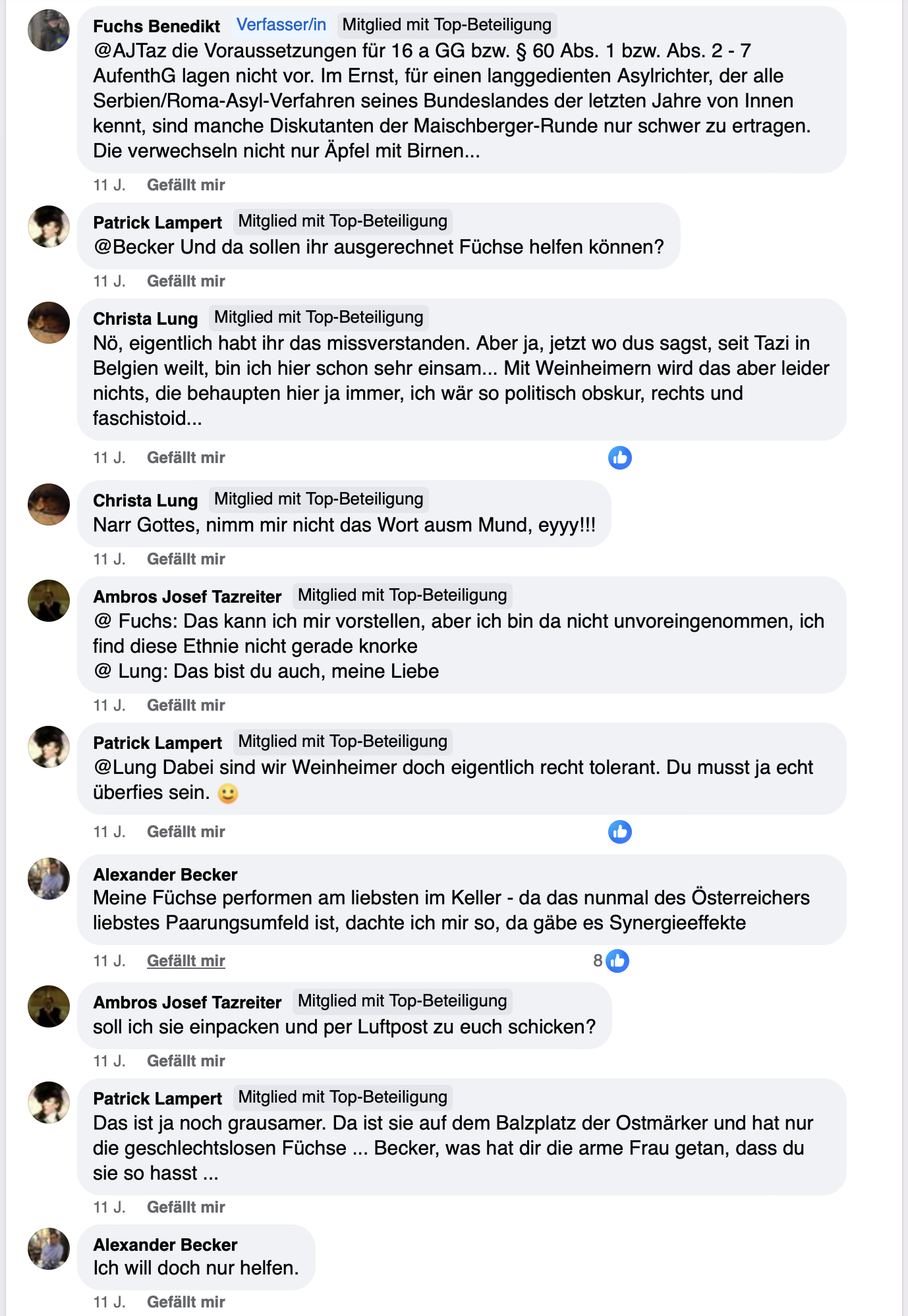Like the "Ich will doch nur helfen" comment
The image size is (908, 1316).
(x=186, y=1302)
